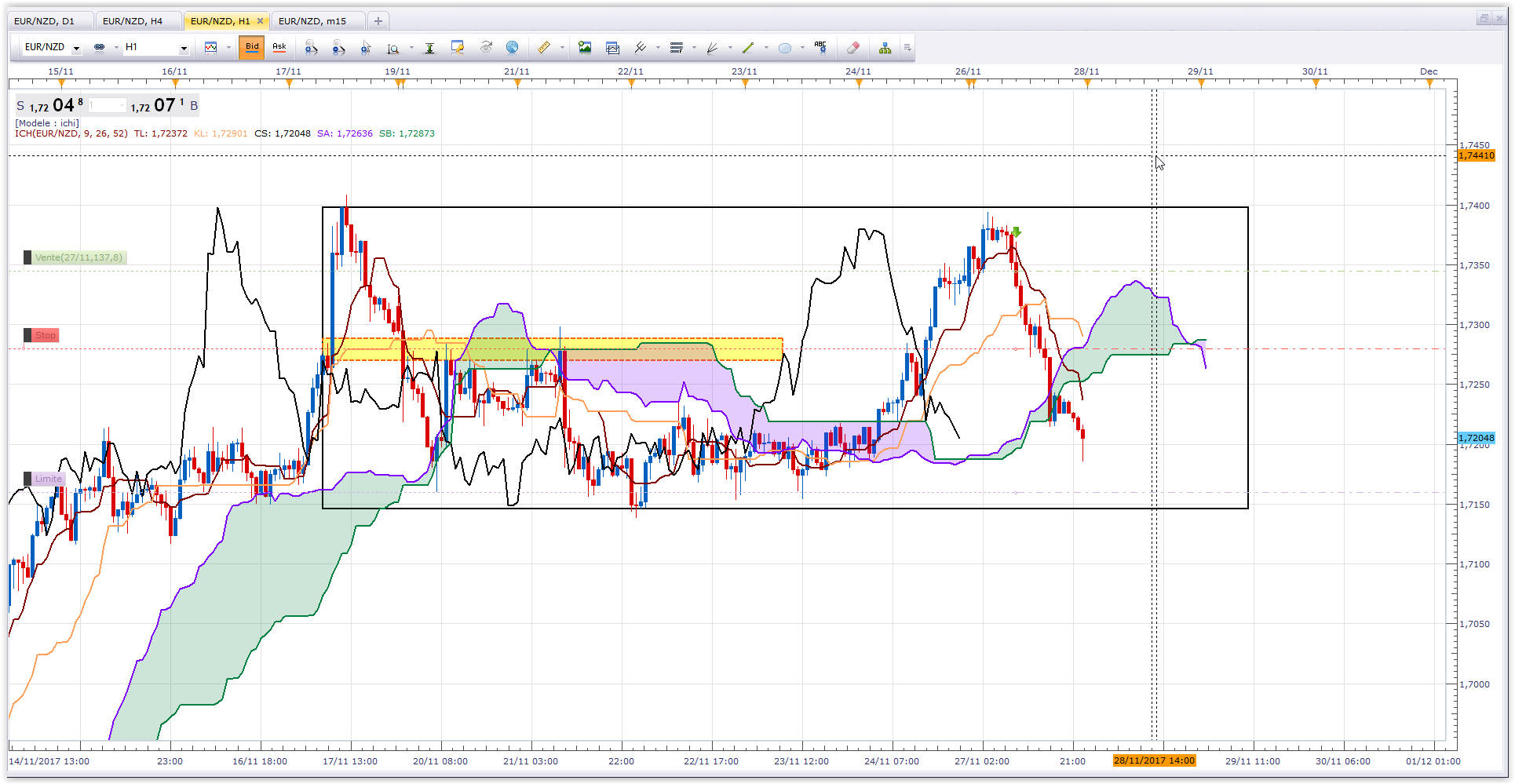Click the chart window template icon
Screen dimensions: 1515x784
[x=612, y=48]
